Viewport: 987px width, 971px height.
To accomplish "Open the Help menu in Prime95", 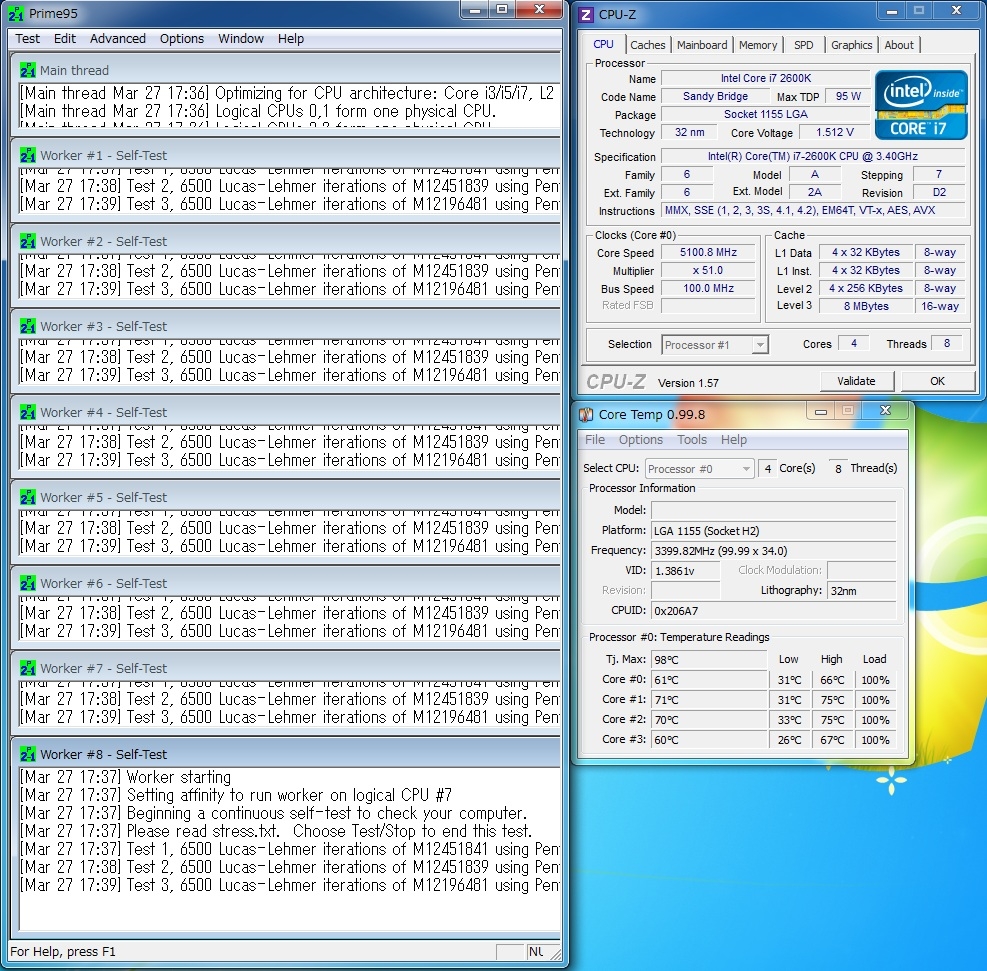I will (x=291, y=38).
